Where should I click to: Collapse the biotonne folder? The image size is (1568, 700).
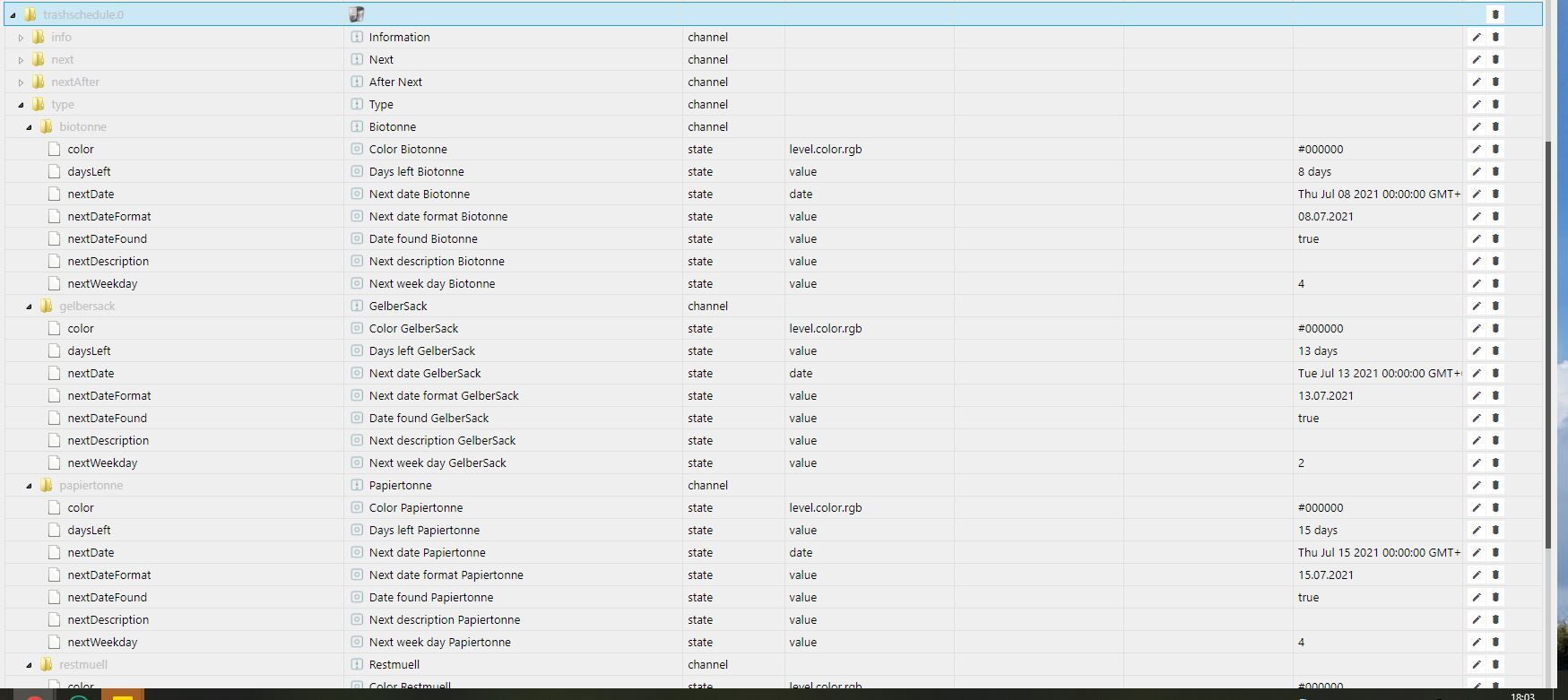click(29, 127)
